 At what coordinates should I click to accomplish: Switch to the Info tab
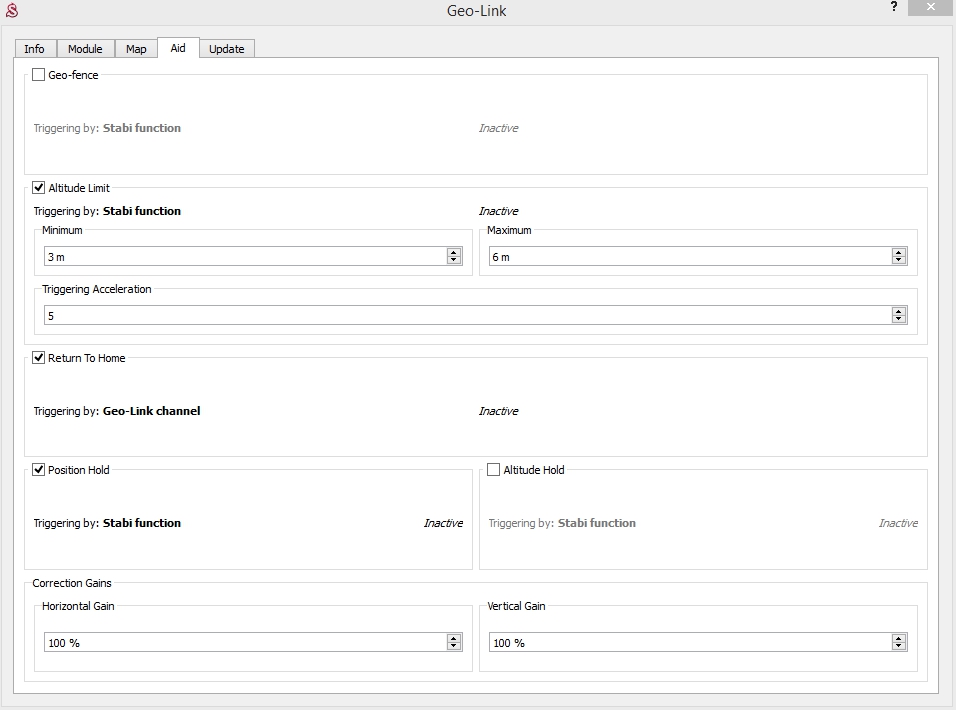tap(35, 49)
